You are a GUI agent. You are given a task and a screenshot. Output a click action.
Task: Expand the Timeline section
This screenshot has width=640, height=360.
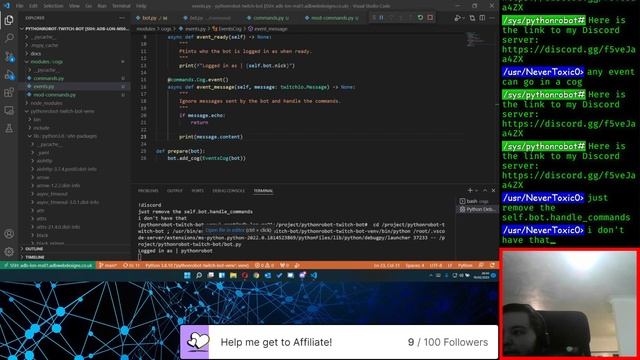pos(73,257)
